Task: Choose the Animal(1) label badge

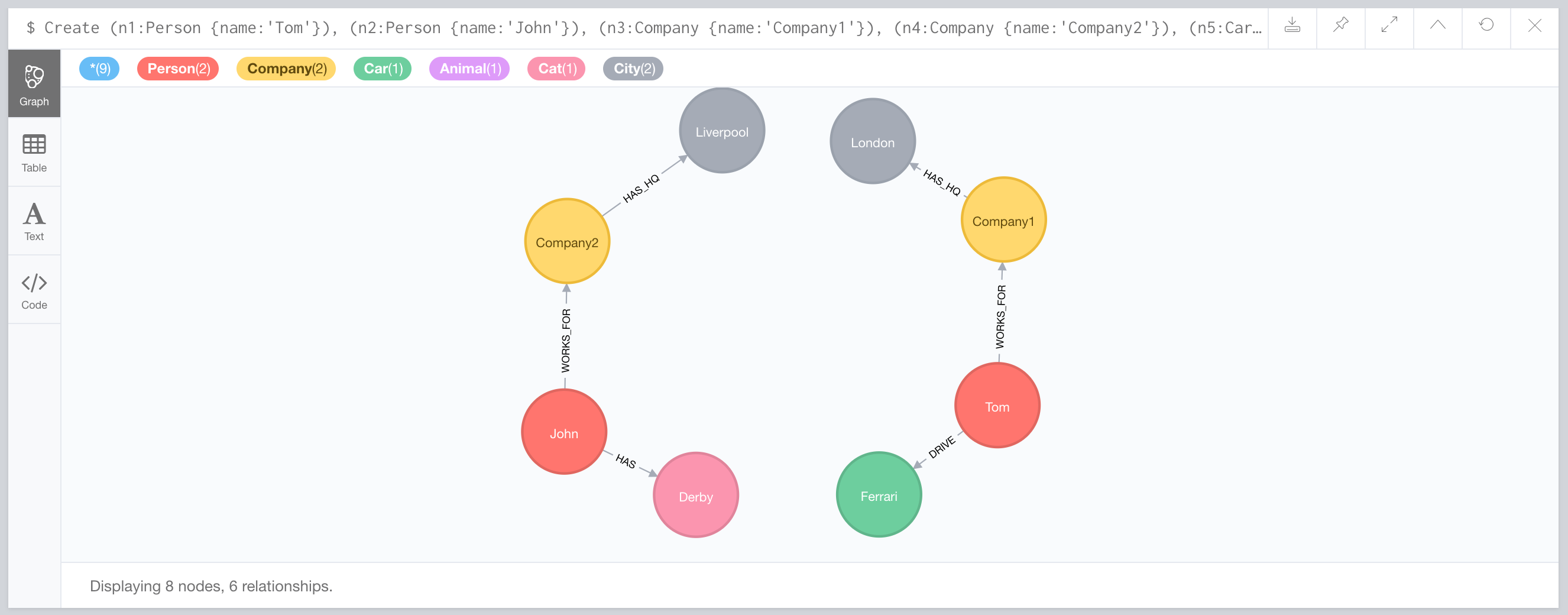Action: [469, 69]
